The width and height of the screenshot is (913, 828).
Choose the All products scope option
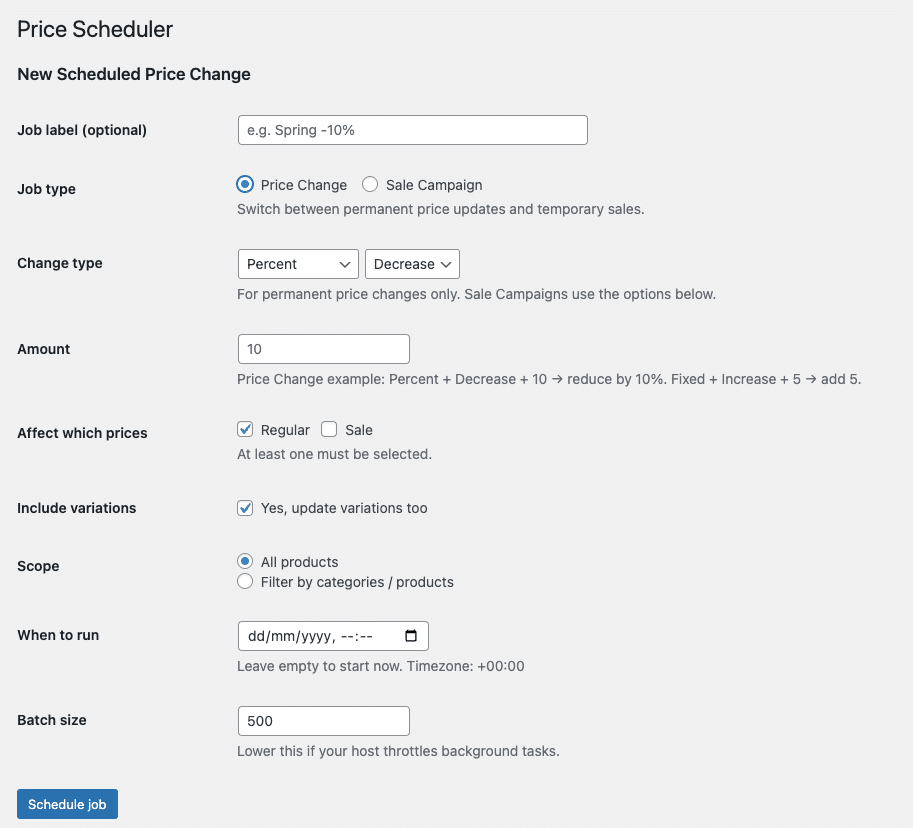click(245, 561)
